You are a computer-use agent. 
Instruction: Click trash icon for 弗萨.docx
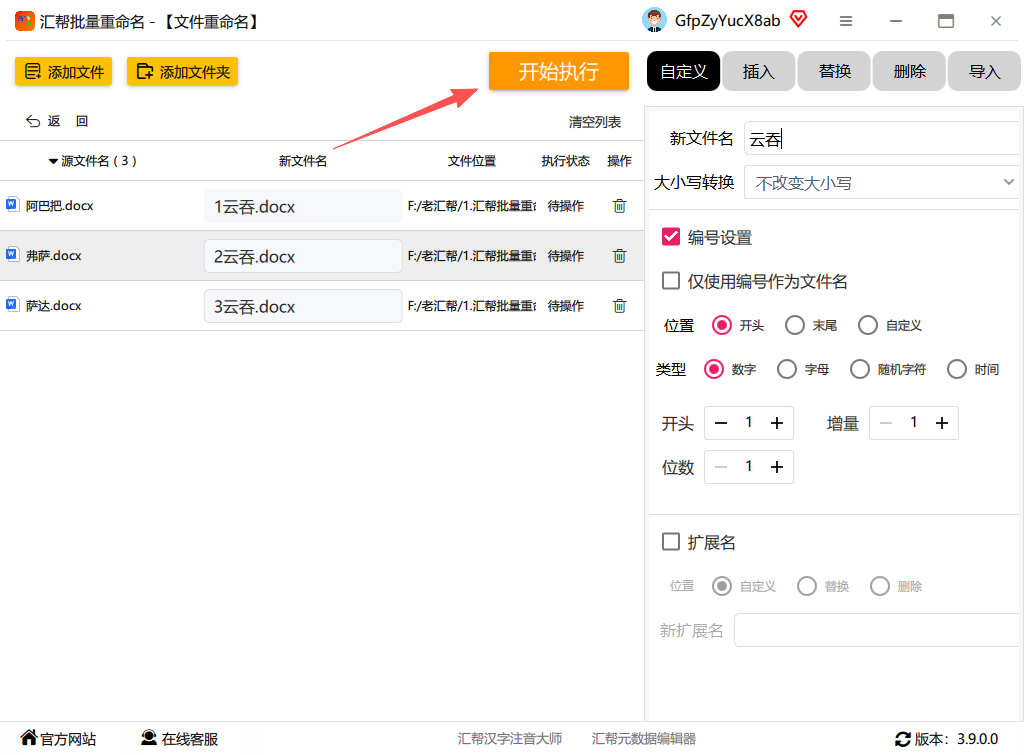619,255
